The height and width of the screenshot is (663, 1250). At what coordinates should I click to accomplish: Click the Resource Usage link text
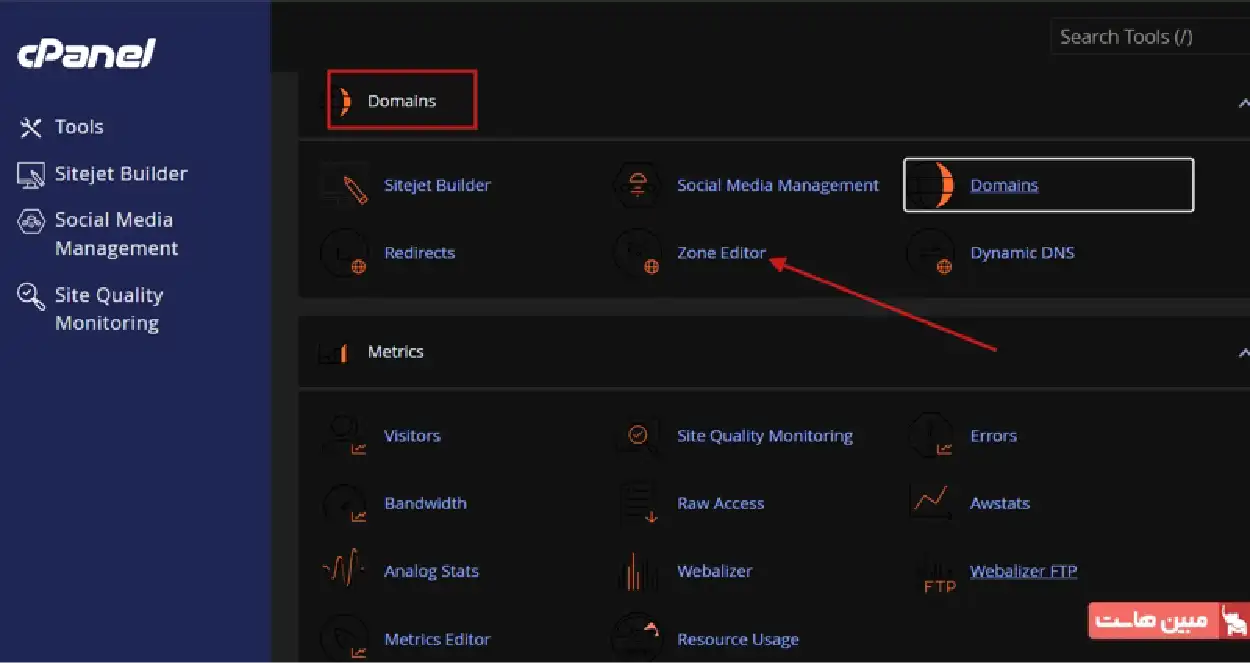(x=738, y=639)
